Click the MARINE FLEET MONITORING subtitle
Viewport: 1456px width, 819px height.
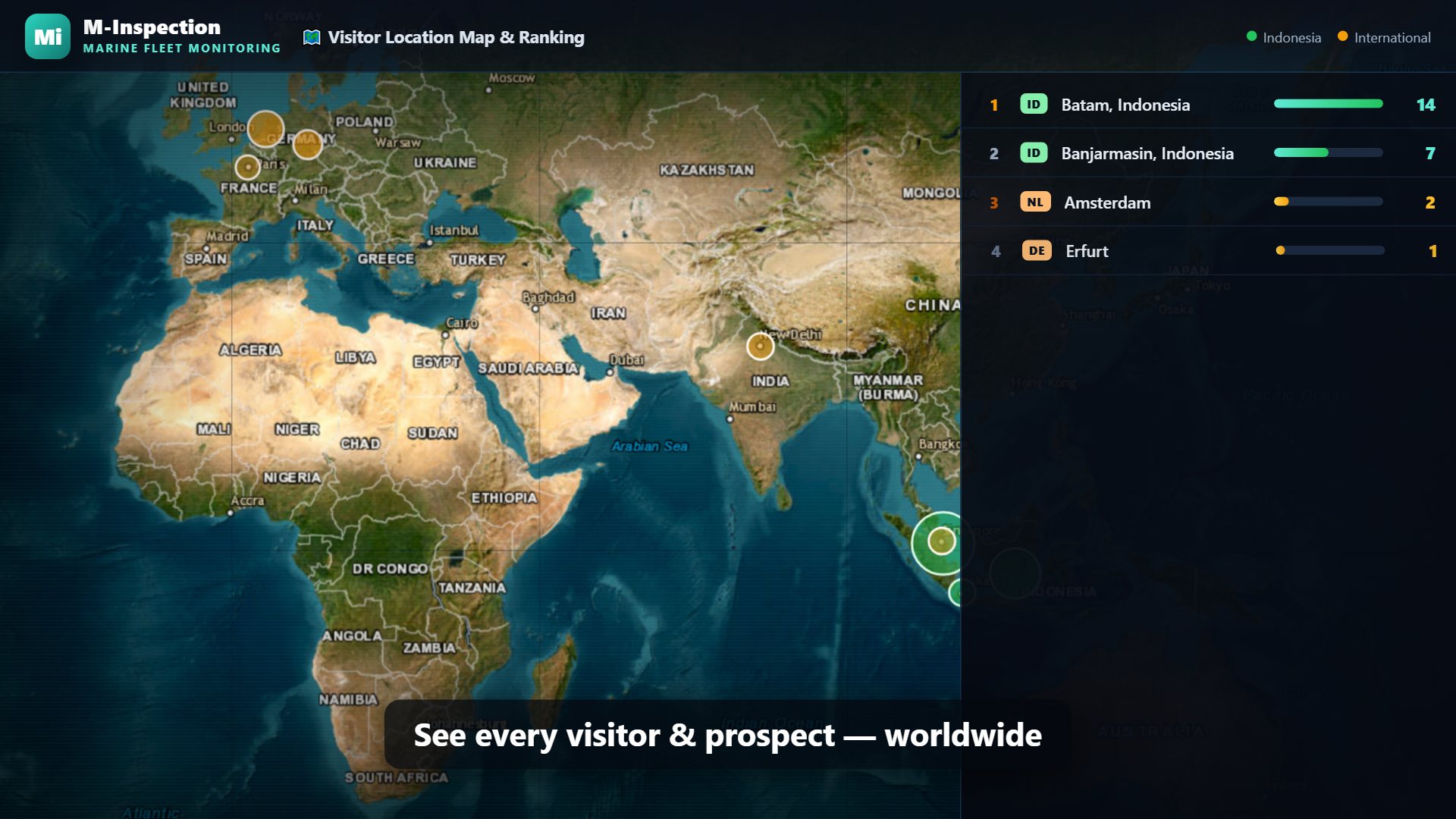pos(182,48)
